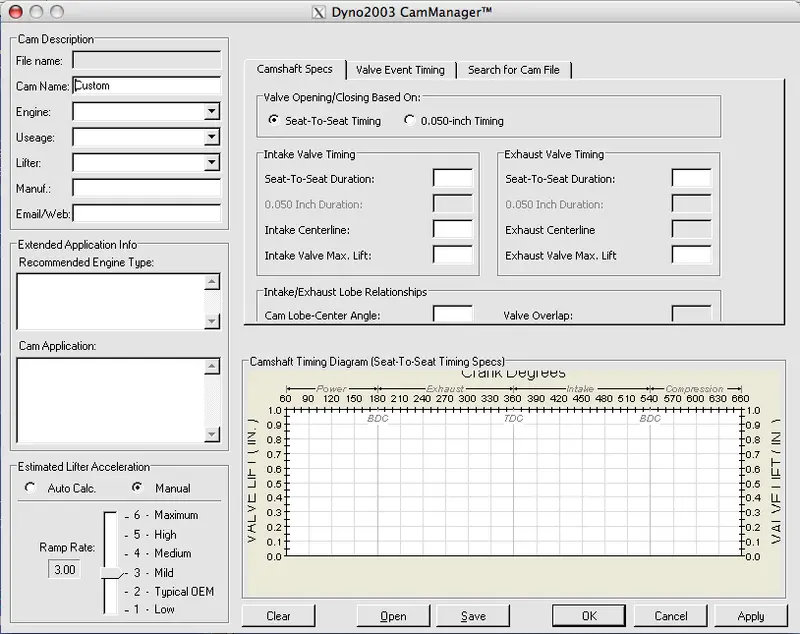Click the '5 - High' ramp rate label
Viewport: 800px width, 634px height.
[x=155, y=535]
